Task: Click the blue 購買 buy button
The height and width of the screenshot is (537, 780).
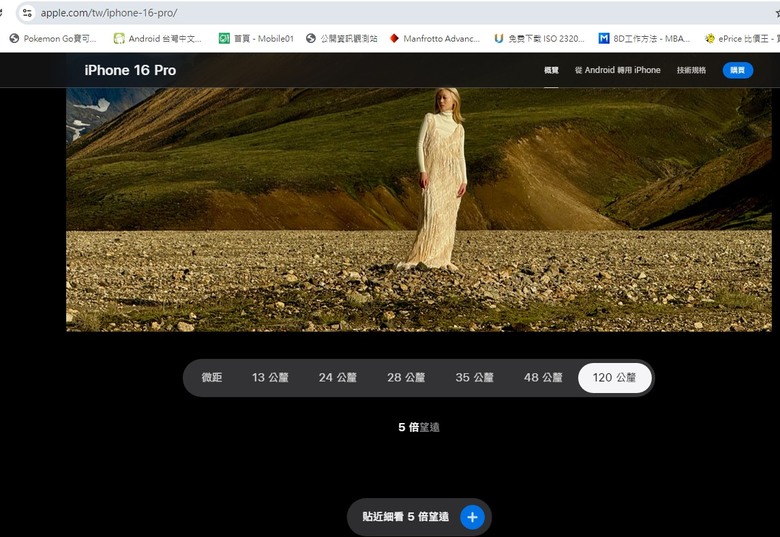Action: tap(738, 70)
